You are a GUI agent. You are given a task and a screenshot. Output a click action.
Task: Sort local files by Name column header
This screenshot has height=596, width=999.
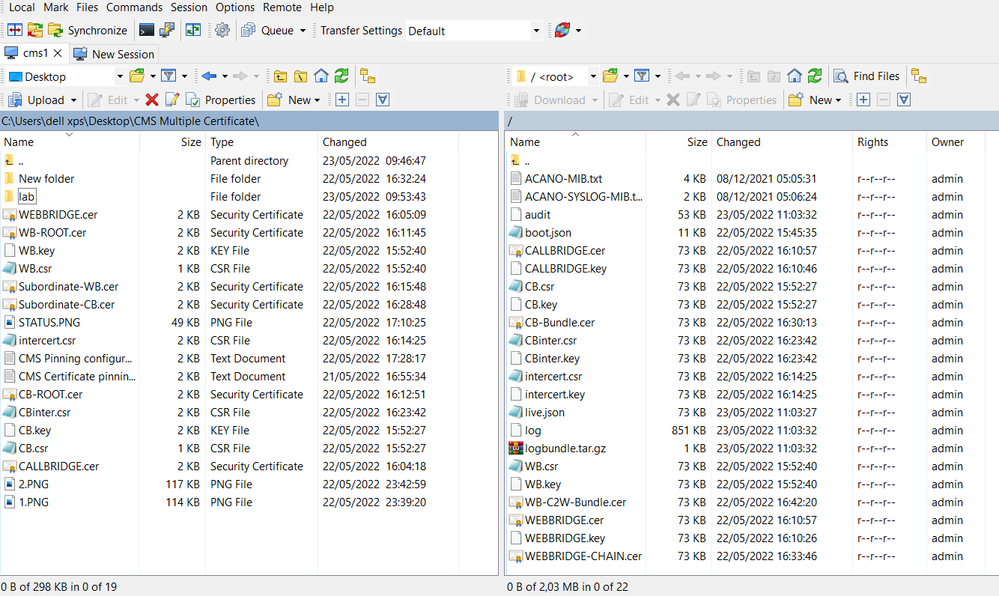70,142
